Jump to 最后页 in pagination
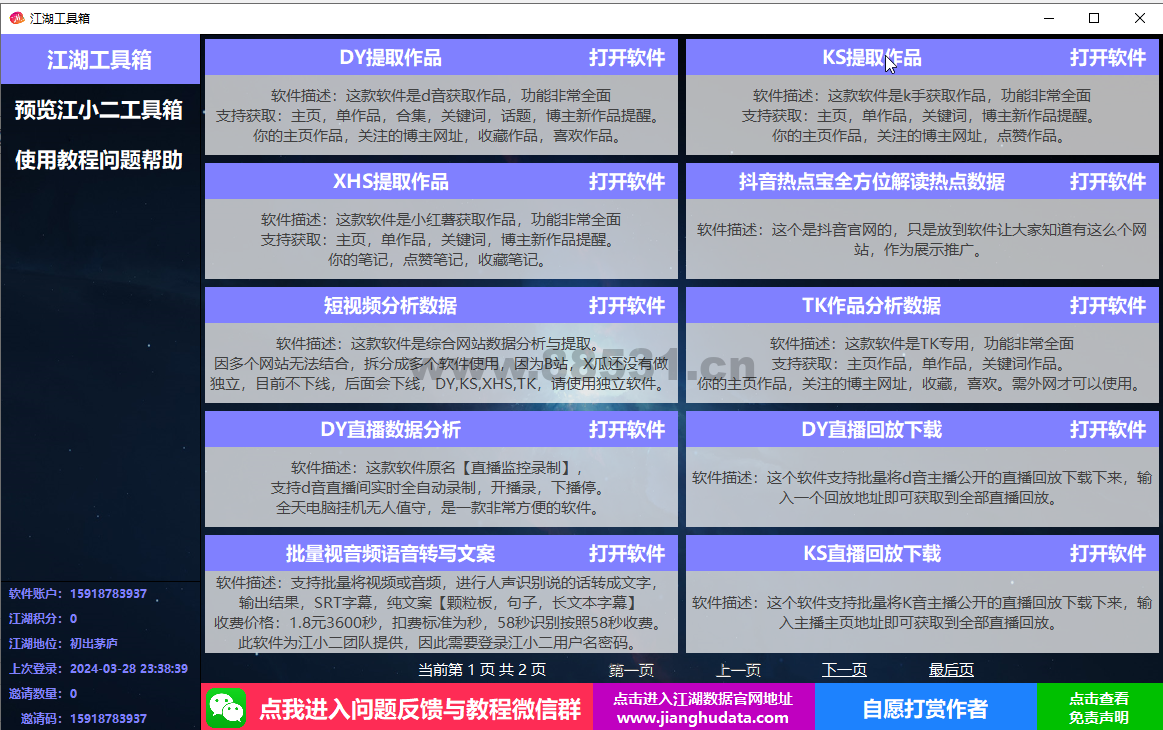The width and height of the screenshot is (1163, 730). pos(951,670)
